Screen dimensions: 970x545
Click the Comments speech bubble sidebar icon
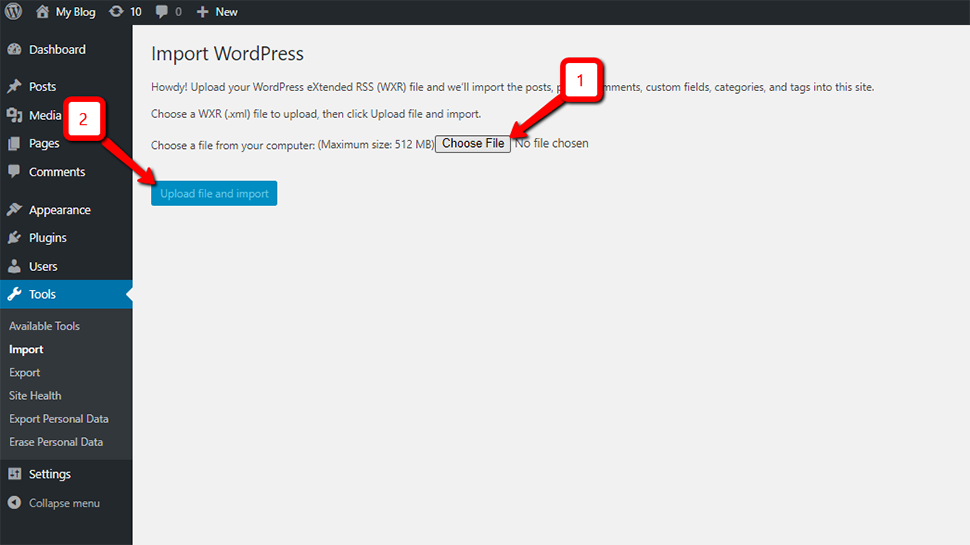(x=14, y=171)
